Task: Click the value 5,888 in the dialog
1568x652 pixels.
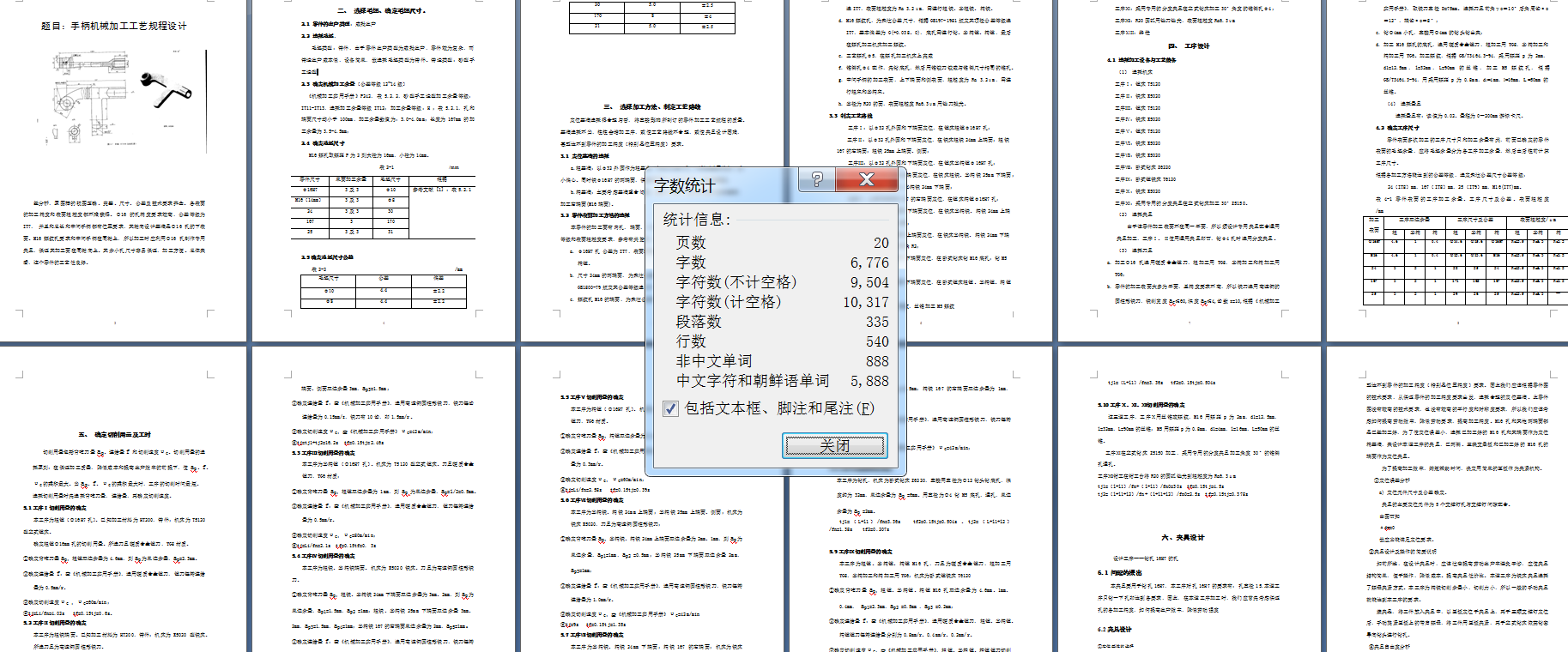Action: pyautogui.click(x=869, y=381)
